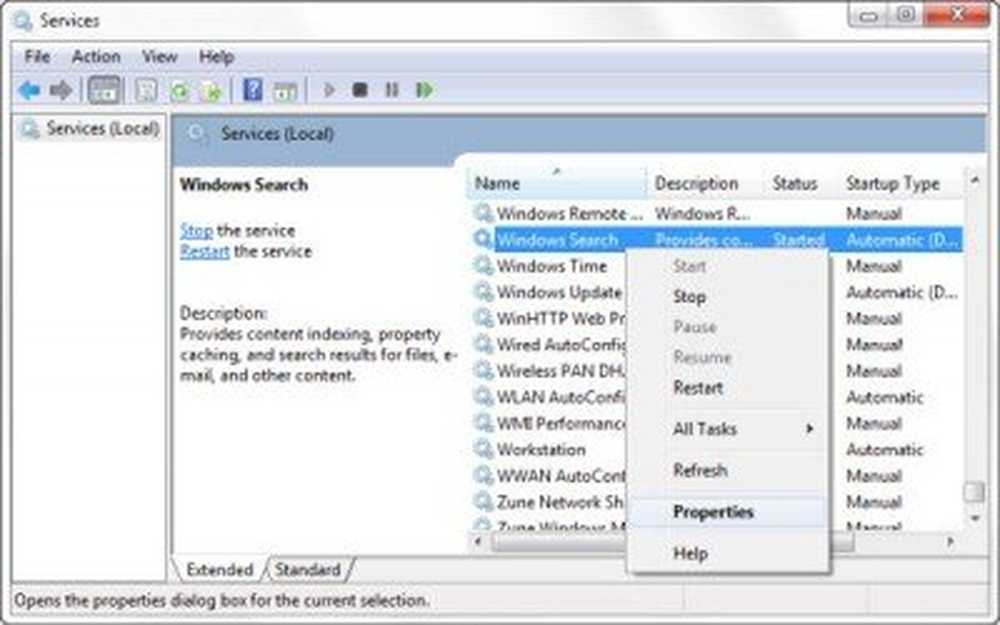Choose Restart in the context menu
Image resolution: width=1000 pixels, height=625 pixels.
[728, 388]
